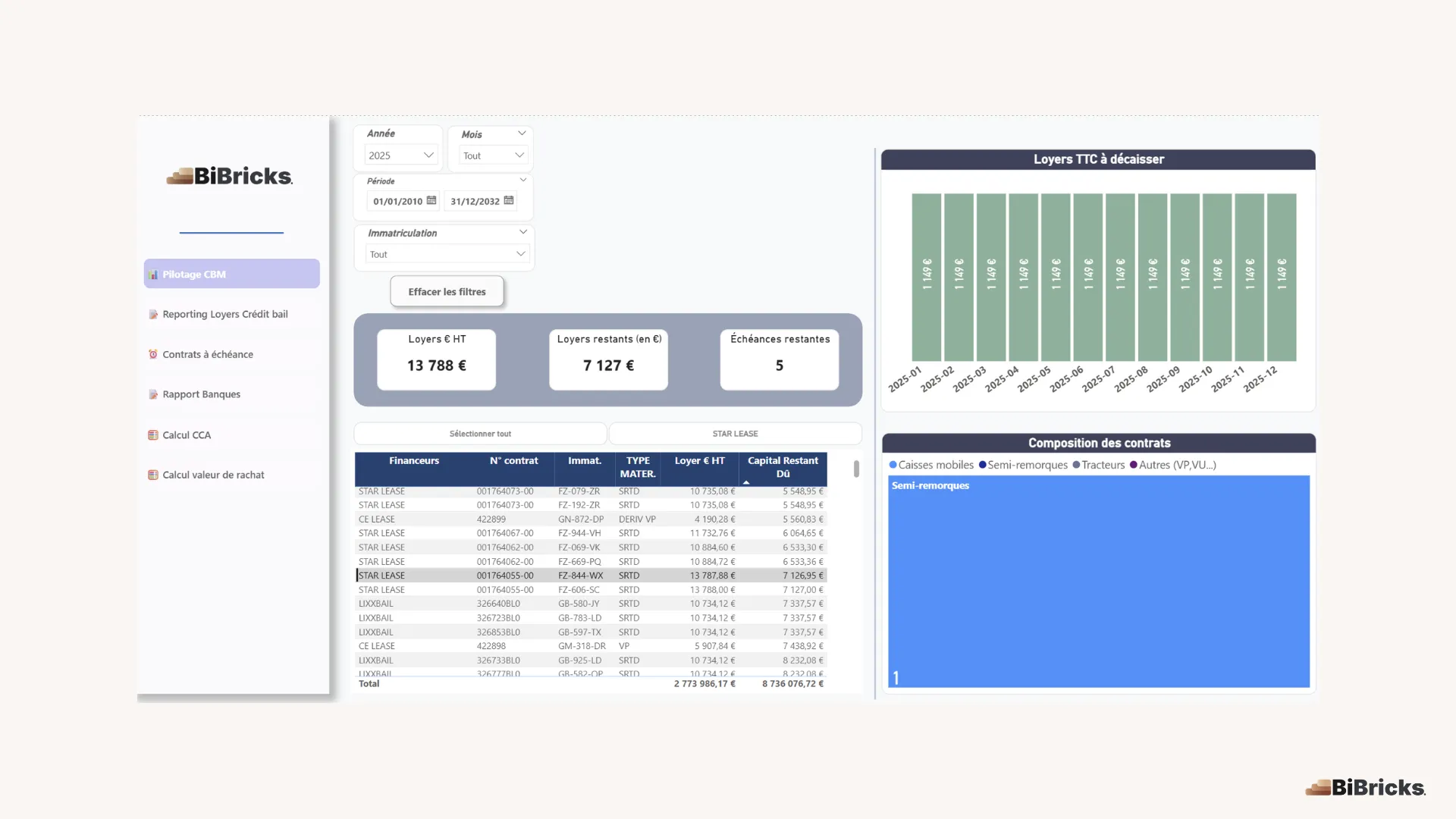Screen dimensions: 1456x819
Task: Click the Contrats à échéance alarm icon
Action: tap(153, 354)
